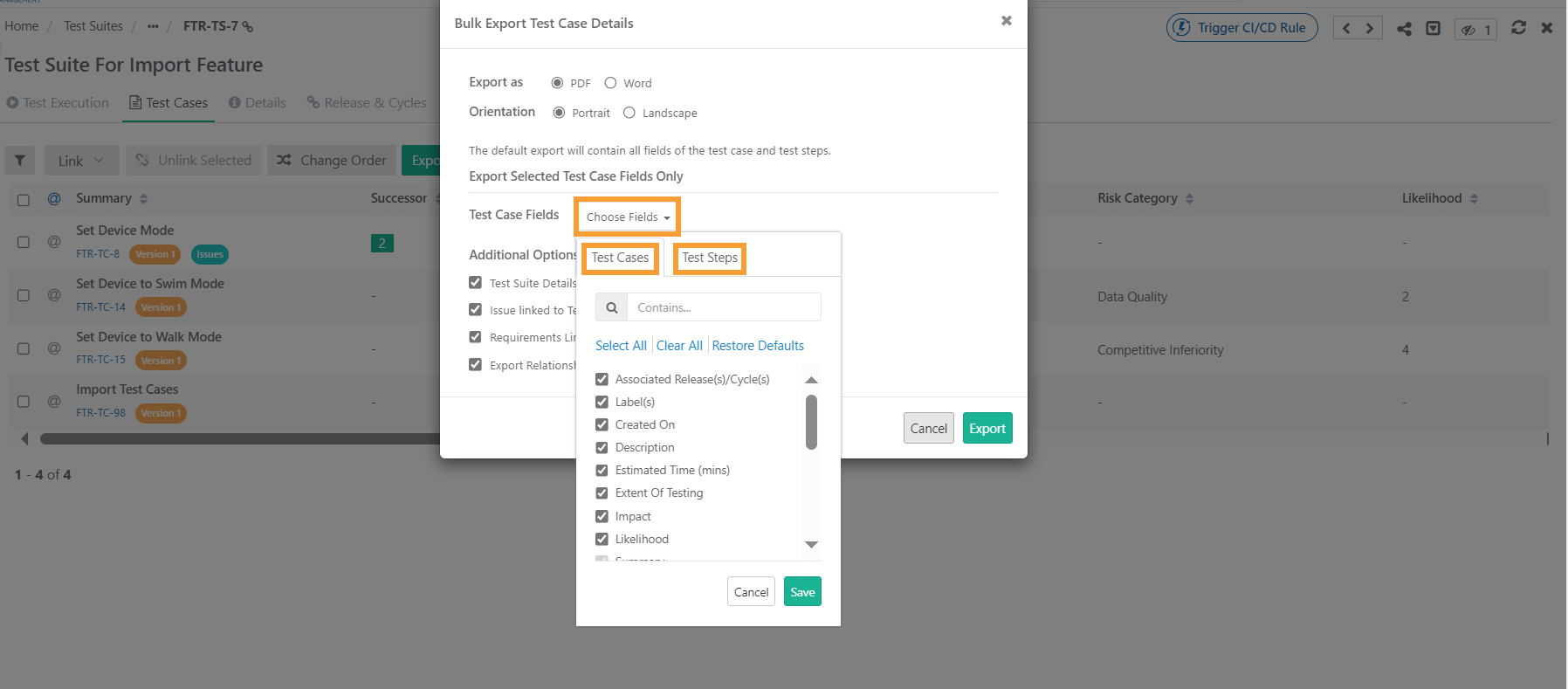1568x689 pixels.
Task: Choose Portrait orientation
Action: pyautogui.click(x=559, y=113)
